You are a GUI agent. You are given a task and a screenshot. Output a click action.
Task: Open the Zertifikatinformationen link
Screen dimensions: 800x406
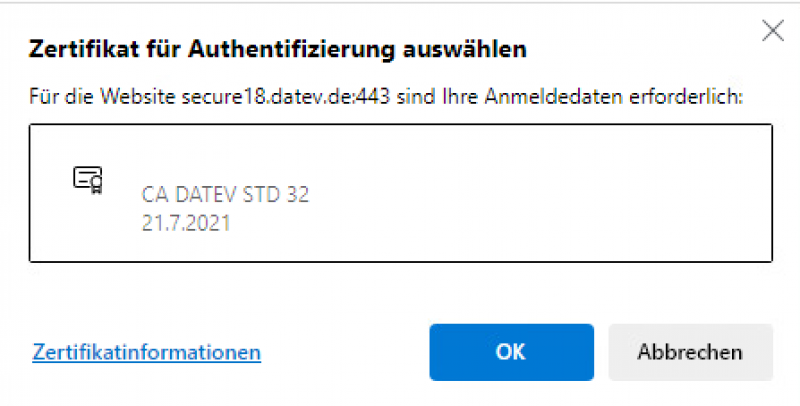point(146,352)
